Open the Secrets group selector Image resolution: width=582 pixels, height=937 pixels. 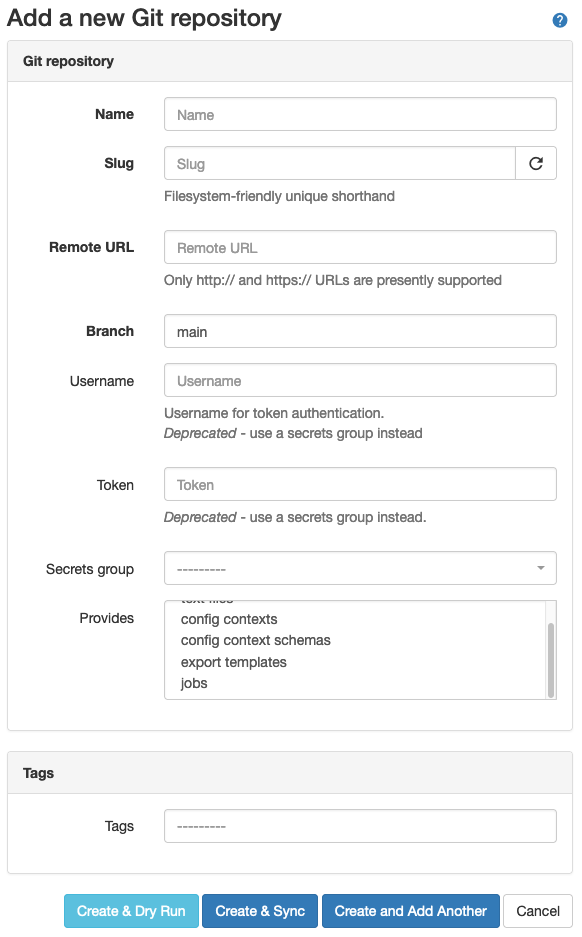350,568
